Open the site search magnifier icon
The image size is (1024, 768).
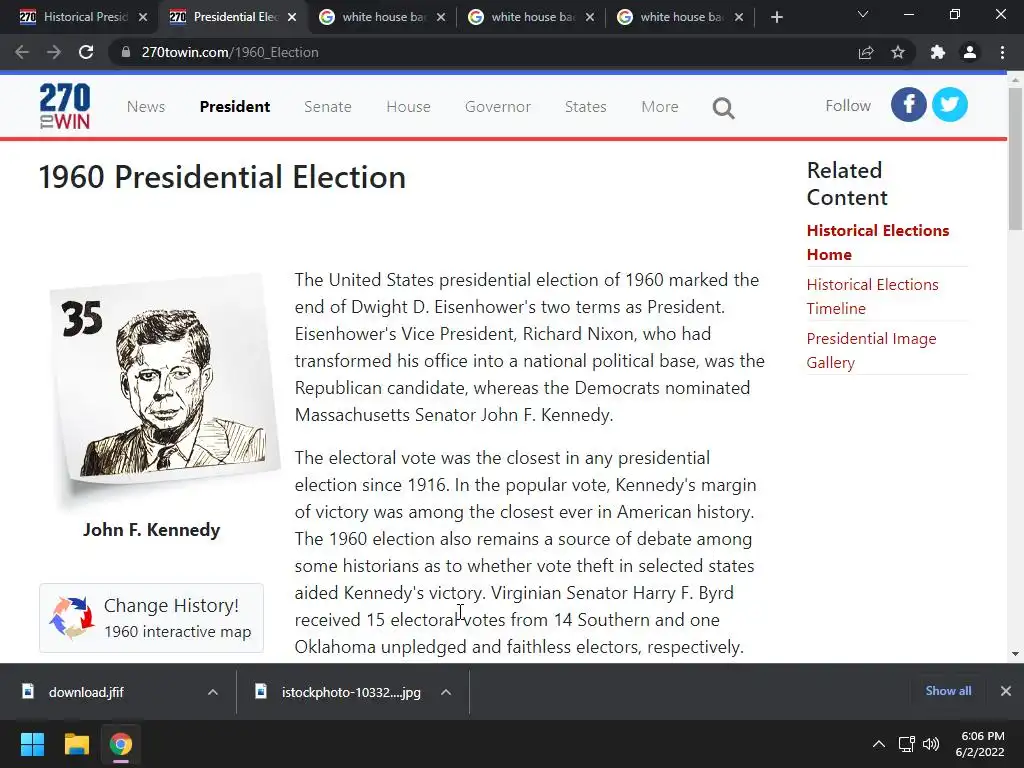(x=723, y=108)
